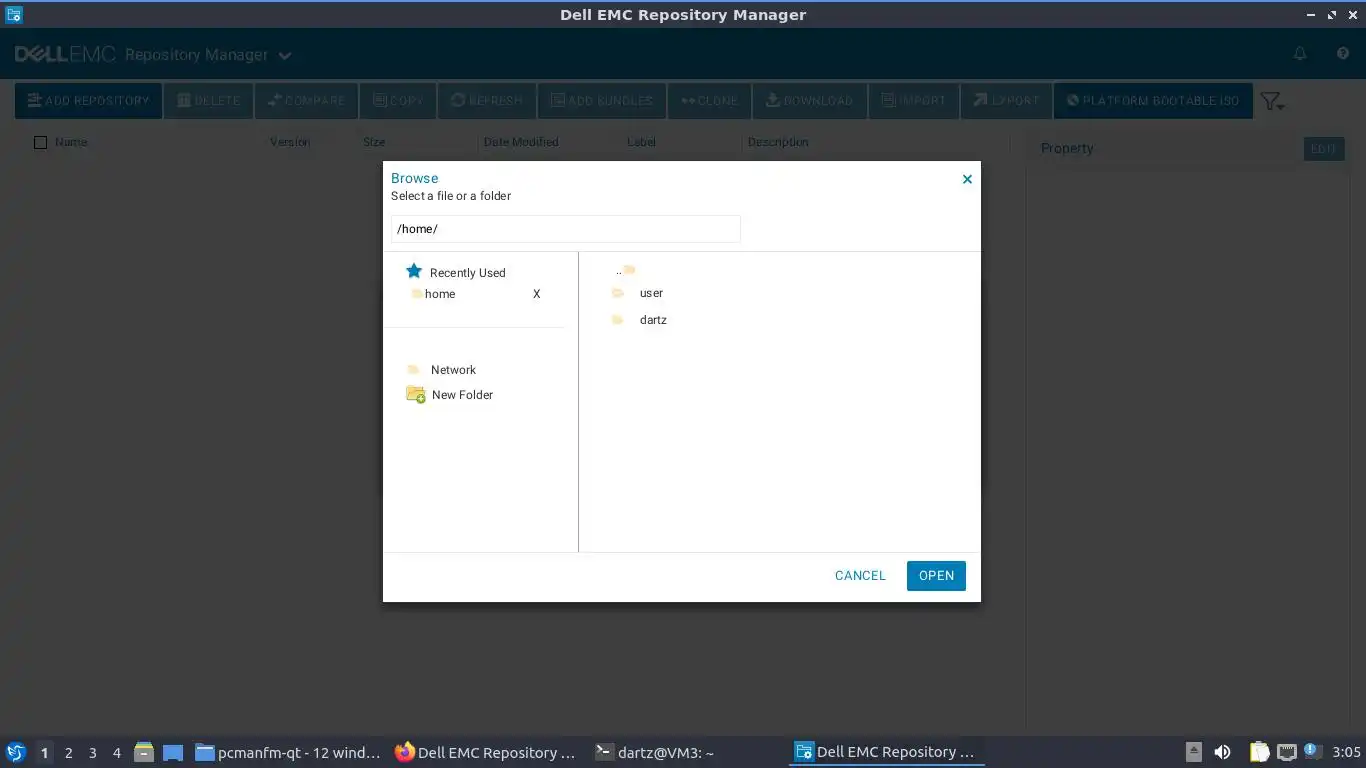The height and width of the screenshot is (768, 1366).
Task: Switch to virtual desktop 2
Action: (68, 753)
